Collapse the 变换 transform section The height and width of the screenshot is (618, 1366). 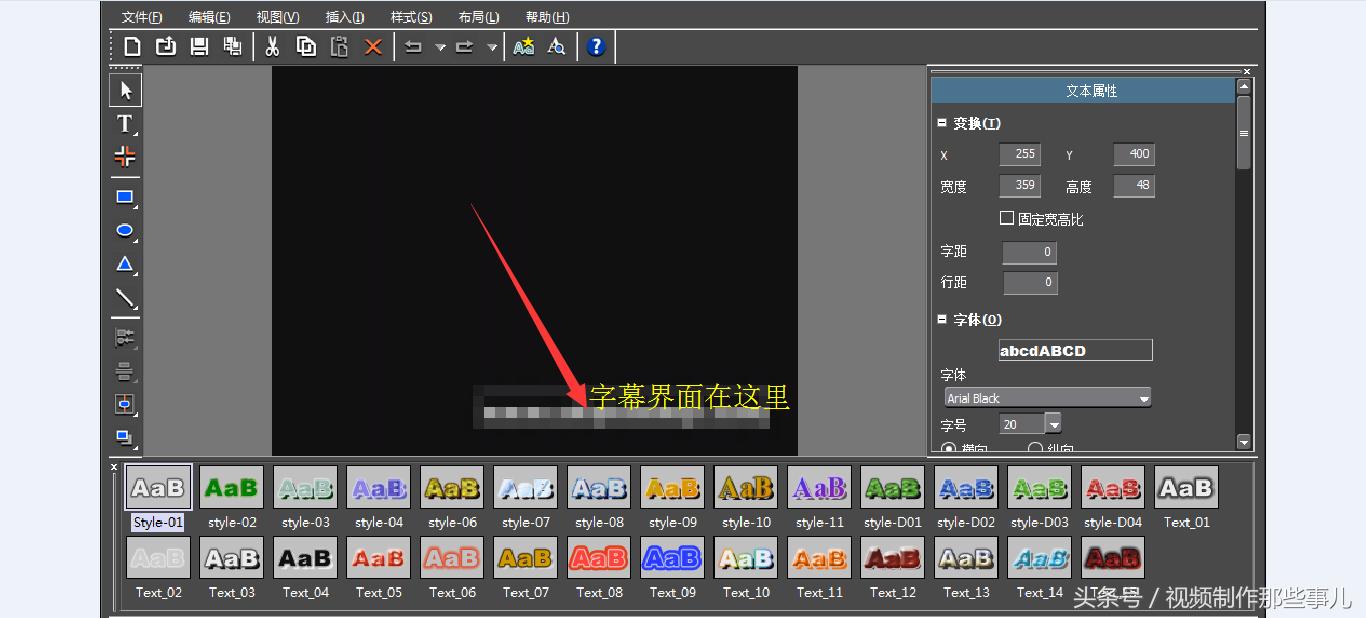coord(941,123)
